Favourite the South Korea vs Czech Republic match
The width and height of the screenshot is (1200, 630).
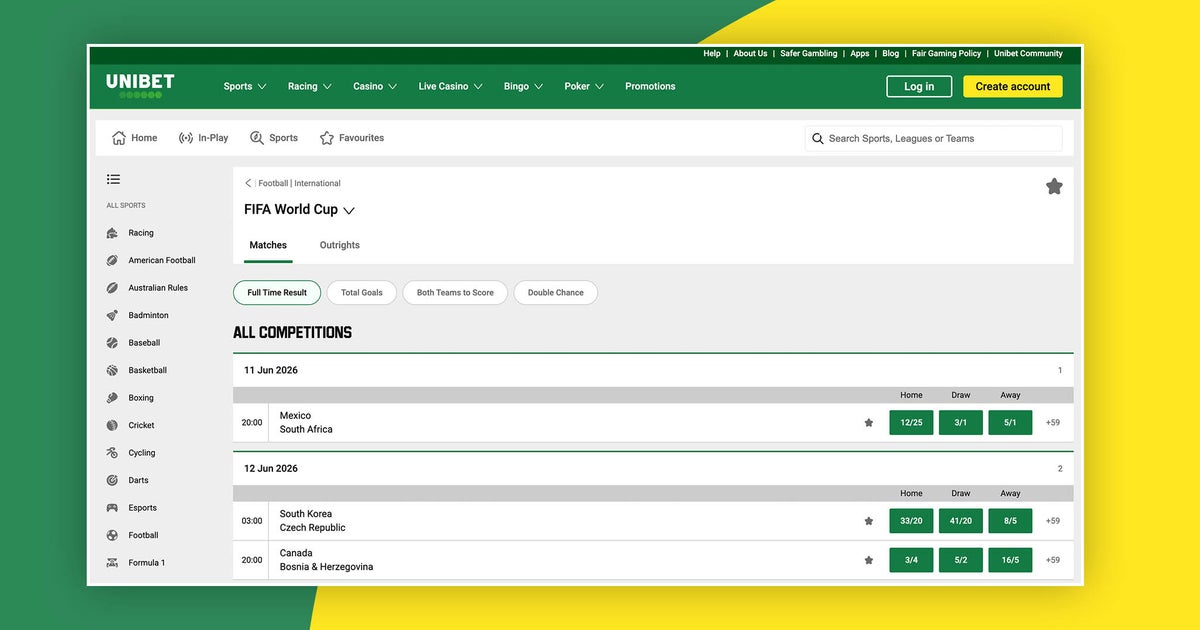point(869,521)
